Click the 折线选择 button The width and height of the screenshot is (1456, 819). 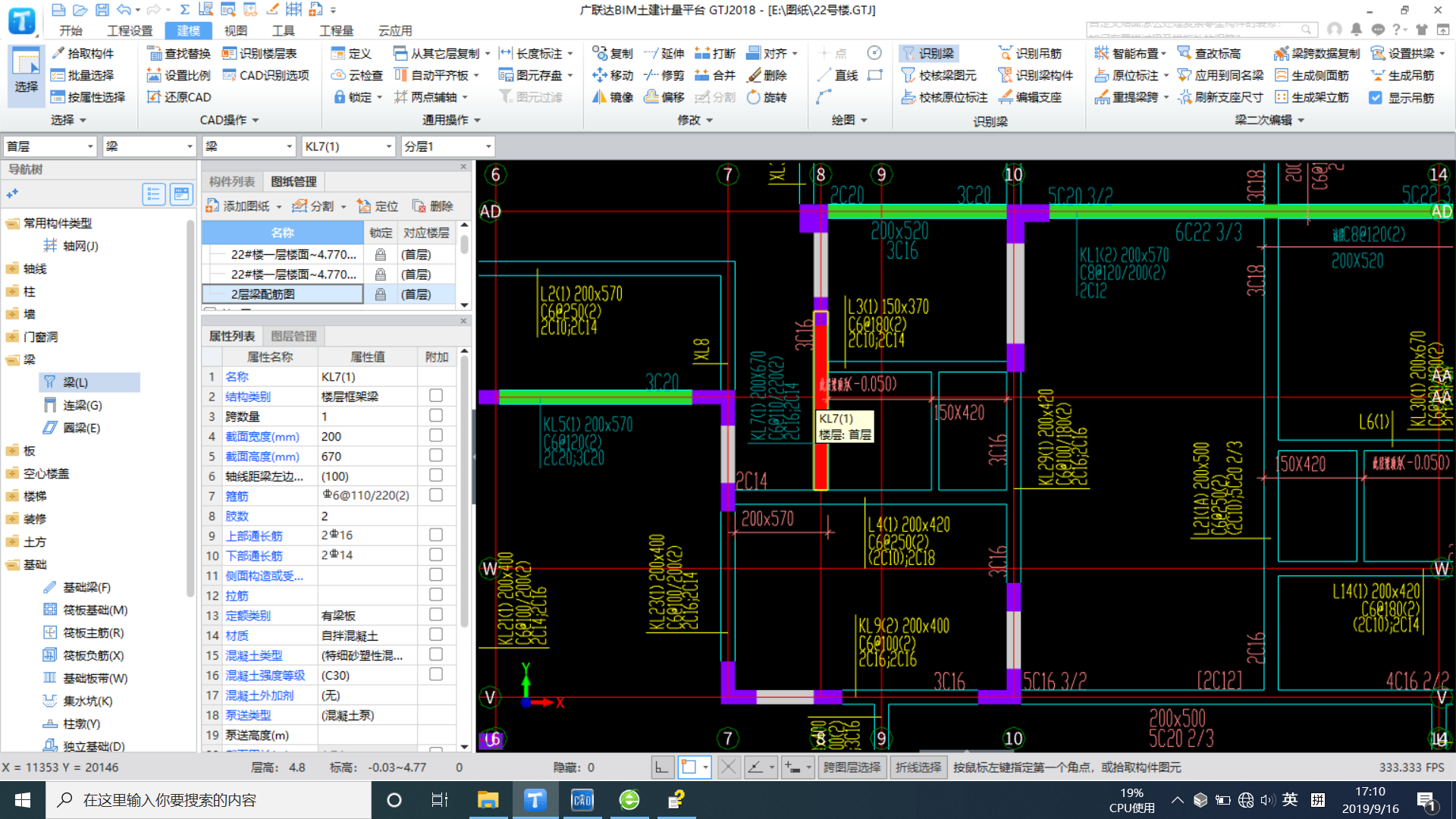point(918,767)
